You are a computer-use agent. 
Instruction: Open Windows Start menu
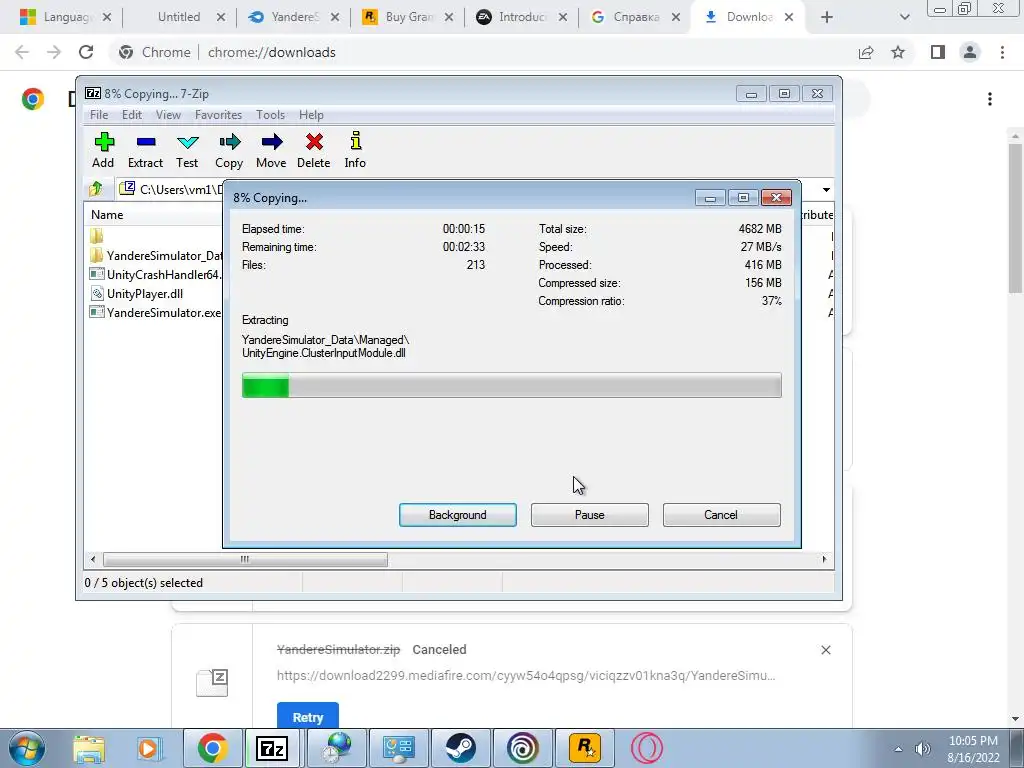(27, 748)
